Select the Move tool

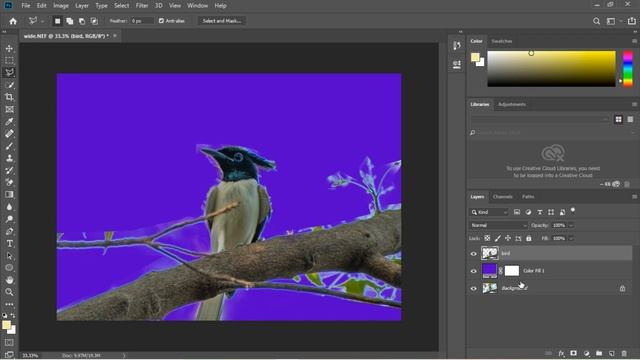pyautogui.click(x=9, y=49)
